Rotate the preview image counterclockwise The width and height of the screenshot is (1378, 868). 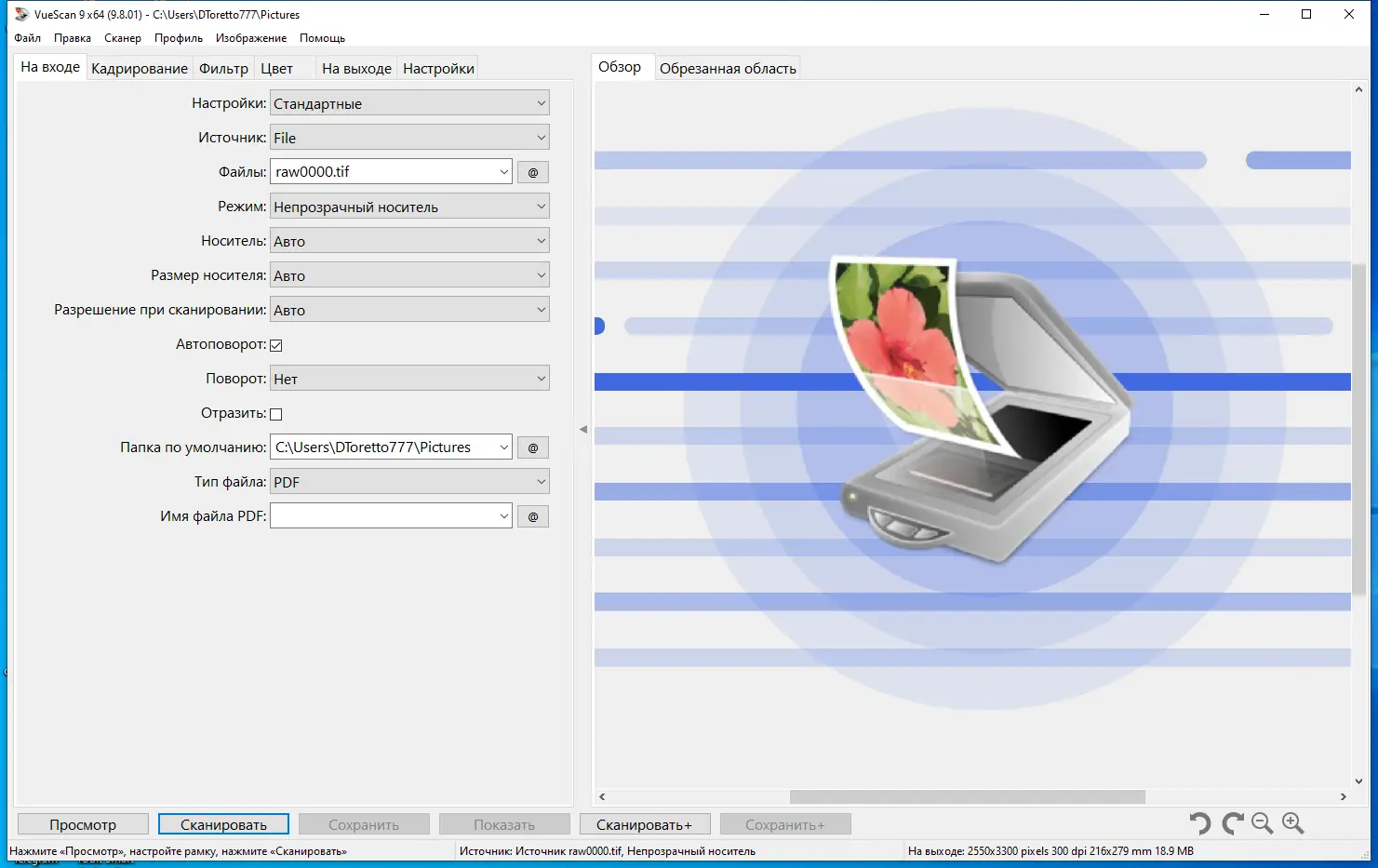coord(1199,822)
